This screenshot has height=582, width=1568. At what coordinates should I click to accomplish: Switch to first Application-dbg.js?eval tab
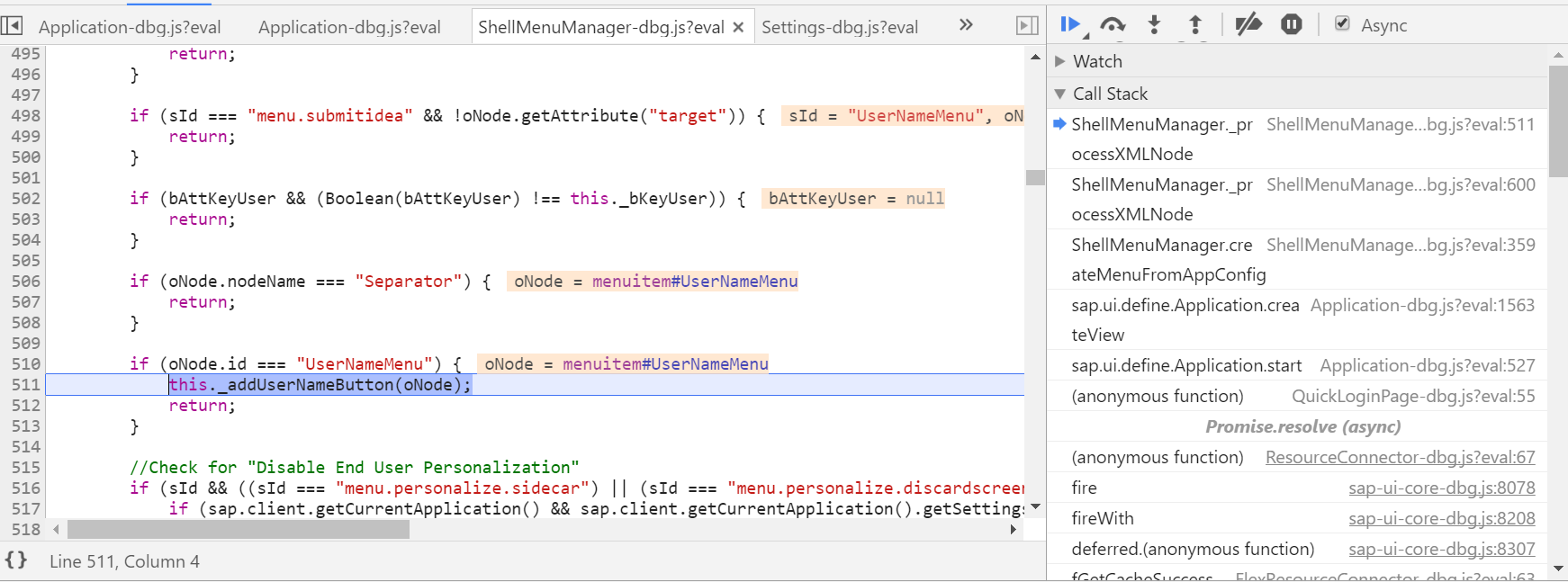[130, 28]
